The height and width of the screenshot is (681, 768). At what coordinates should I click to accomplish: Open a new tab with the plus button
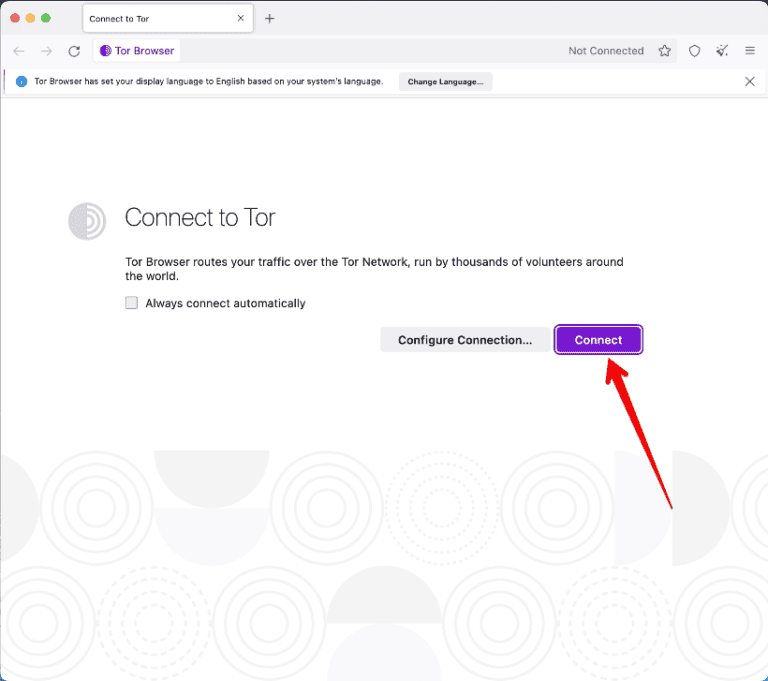click(x=269, y=19)
